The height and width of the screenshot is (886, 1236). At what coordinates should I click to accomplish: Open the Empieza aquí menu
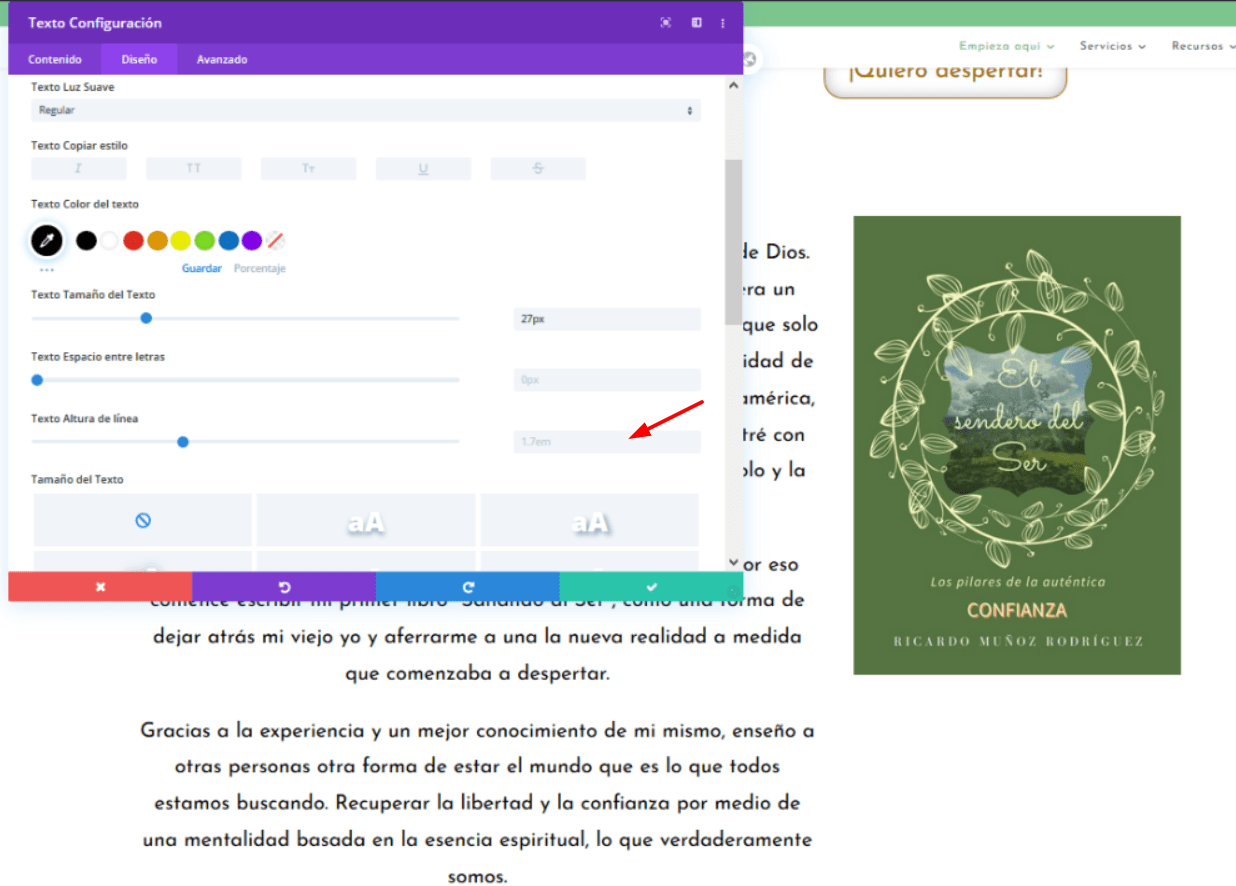1007,46
